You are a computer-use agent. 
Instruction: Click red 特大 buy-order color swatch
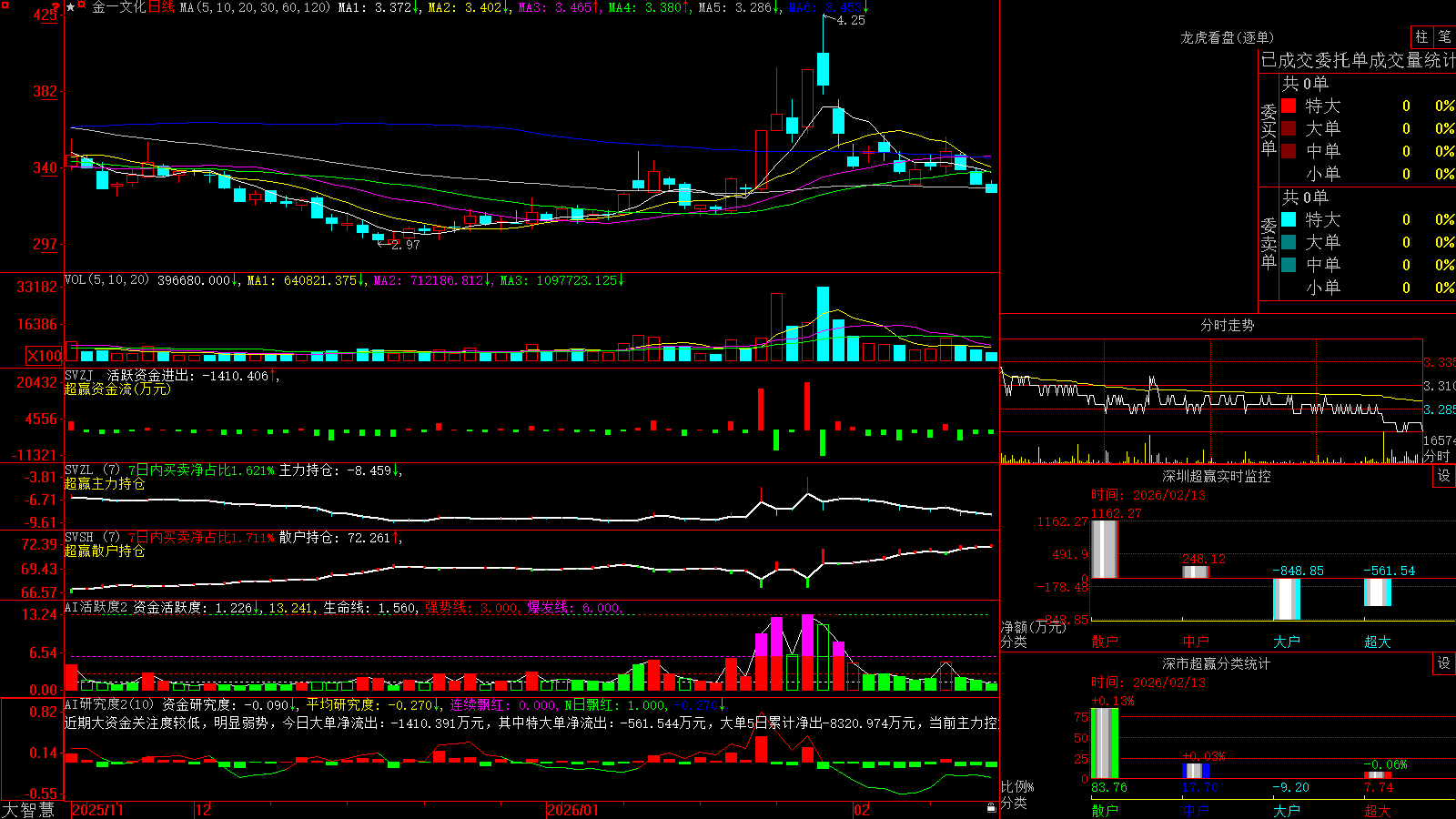[1289, 106]
